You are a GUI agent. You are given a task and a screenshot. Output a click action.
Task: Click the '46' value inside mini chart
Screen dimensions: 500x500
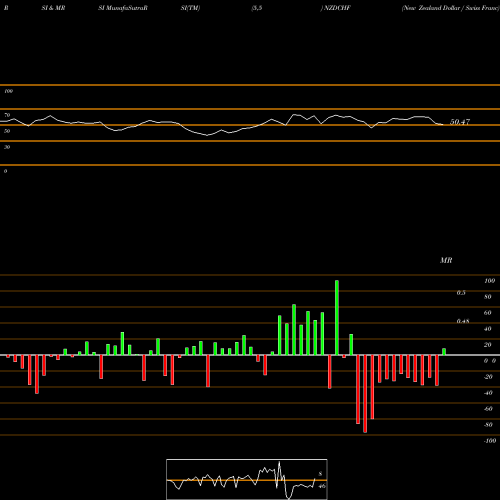click(322, 486)
